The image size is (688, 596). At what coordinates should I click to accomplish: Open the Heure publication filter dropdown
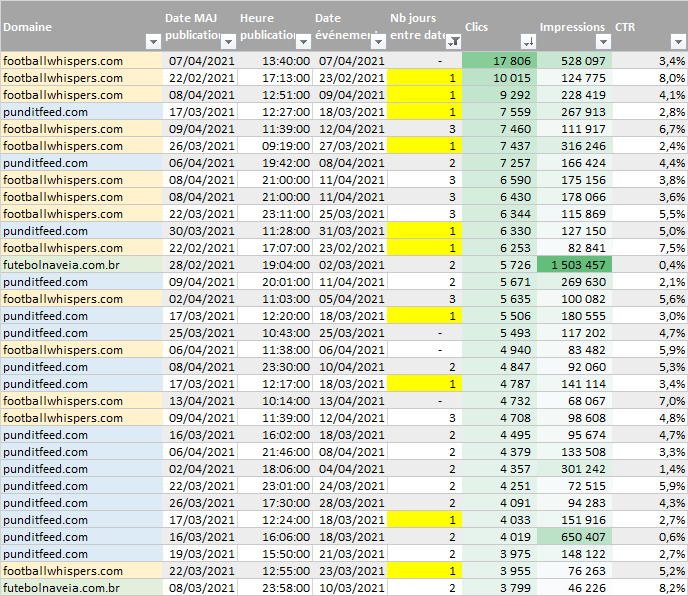(303, 42)
